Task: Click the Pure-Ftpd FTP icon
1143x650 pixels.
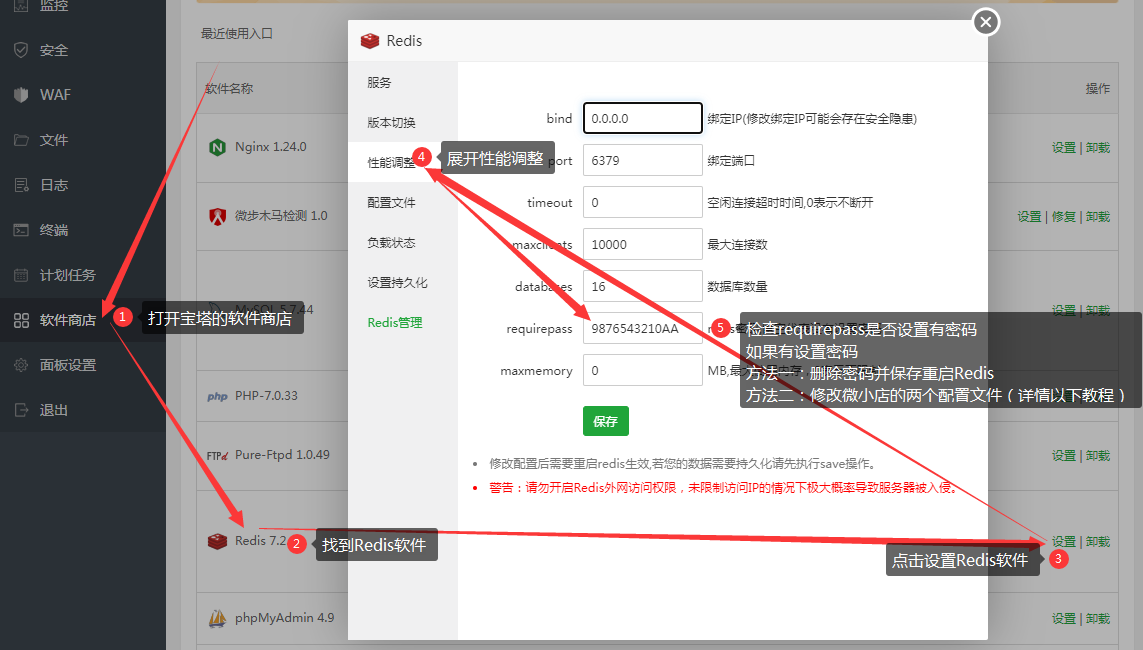Action: coord(217,455)
